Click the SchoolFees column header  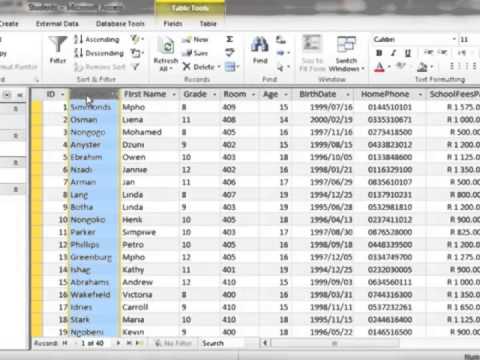tap(454, 94)
